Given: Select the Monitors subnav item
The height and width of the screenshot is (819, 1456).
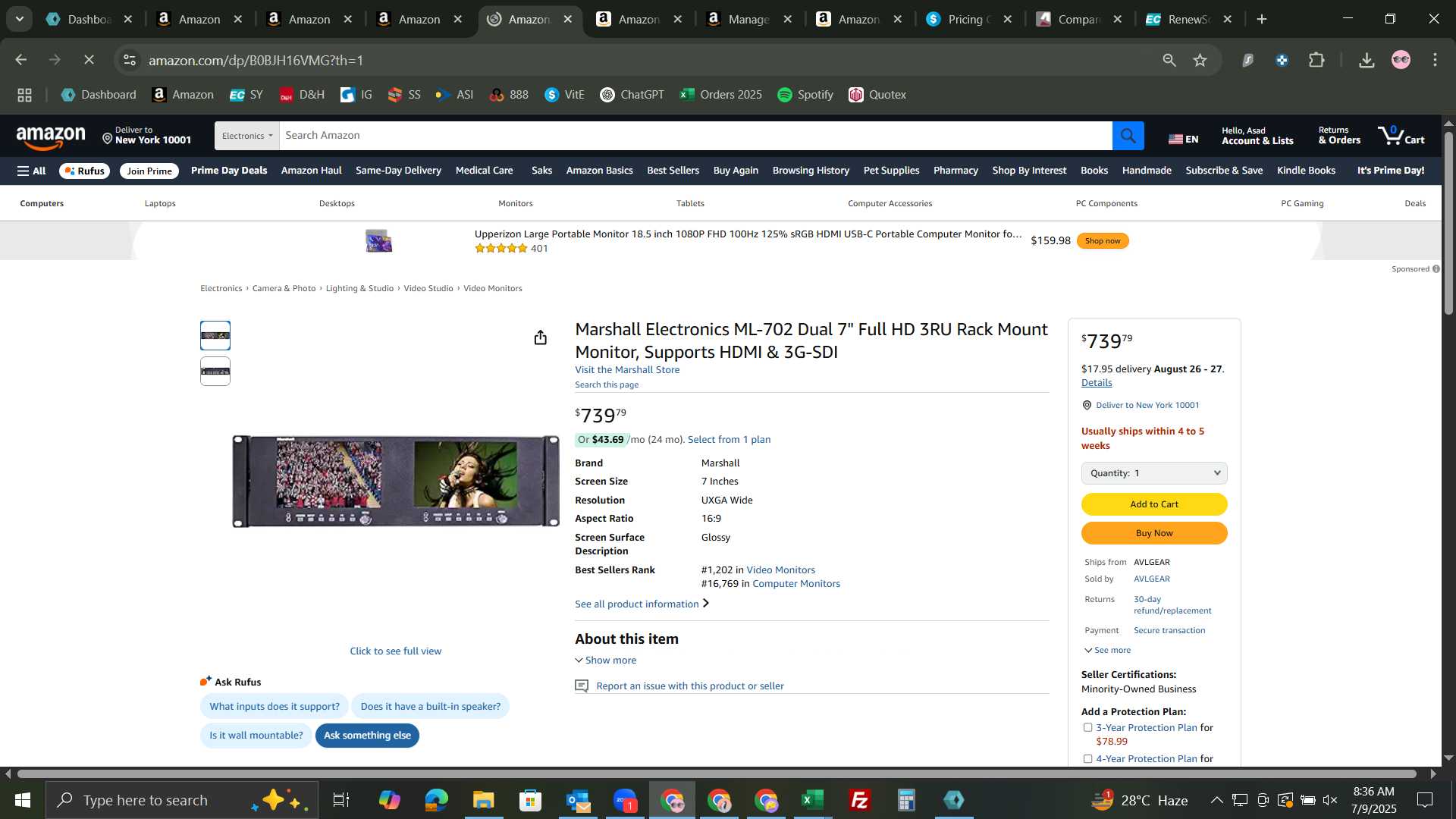Looking at the screenshot, I should coord(516,203).
